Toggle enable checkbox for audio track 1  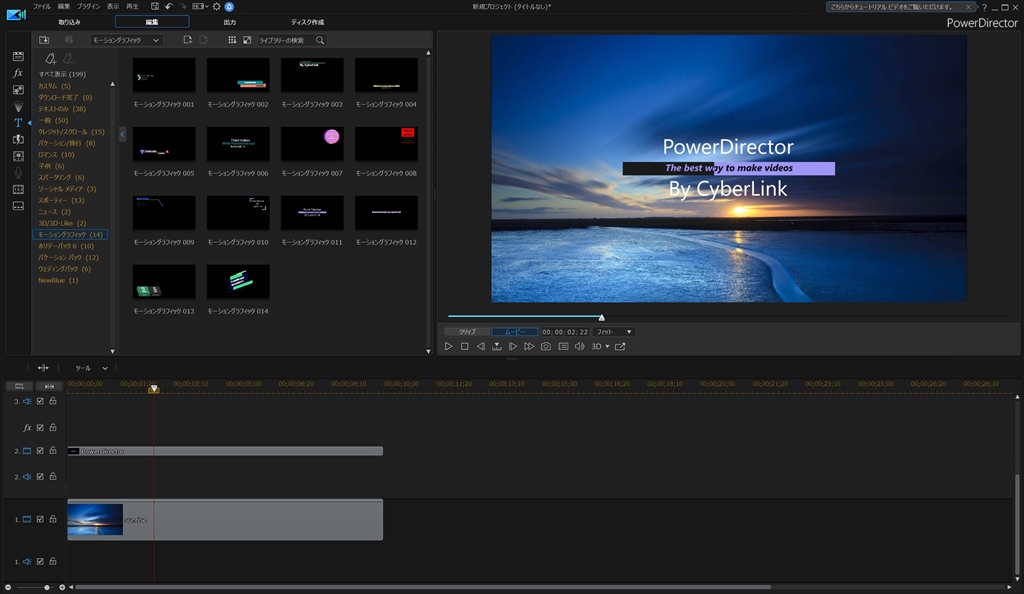tap(40, 561)
